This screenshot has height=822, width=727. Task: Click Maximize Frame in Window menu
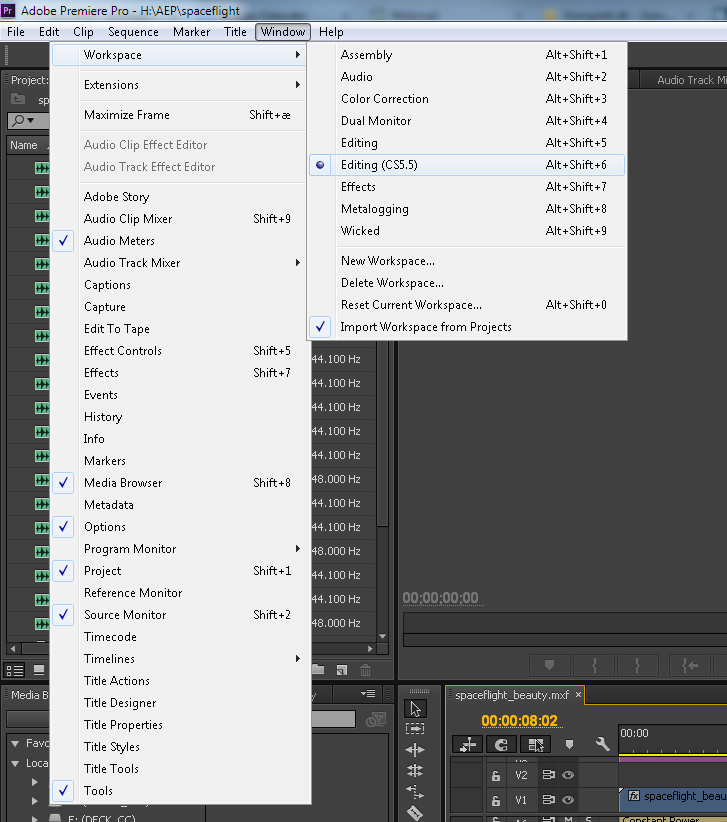178,115
